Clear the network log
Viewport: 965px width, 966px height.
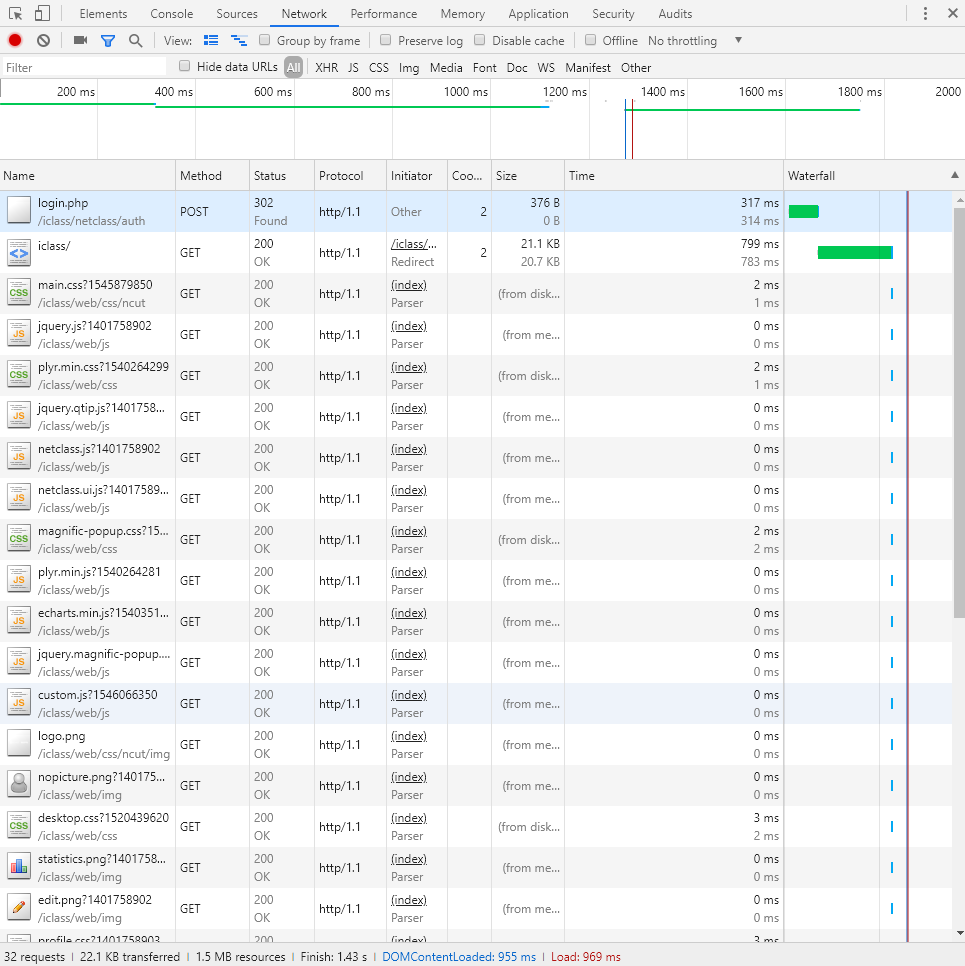pyautogui.click(x=44, y=41)
